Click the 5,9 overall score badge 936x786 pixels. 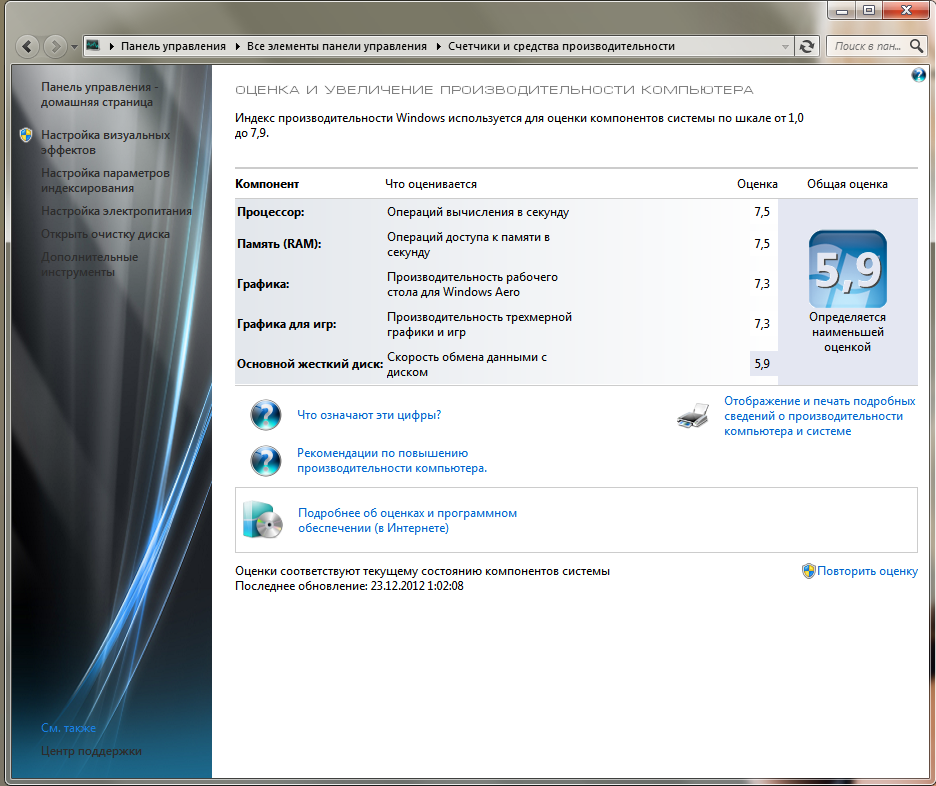coord(847,269)
